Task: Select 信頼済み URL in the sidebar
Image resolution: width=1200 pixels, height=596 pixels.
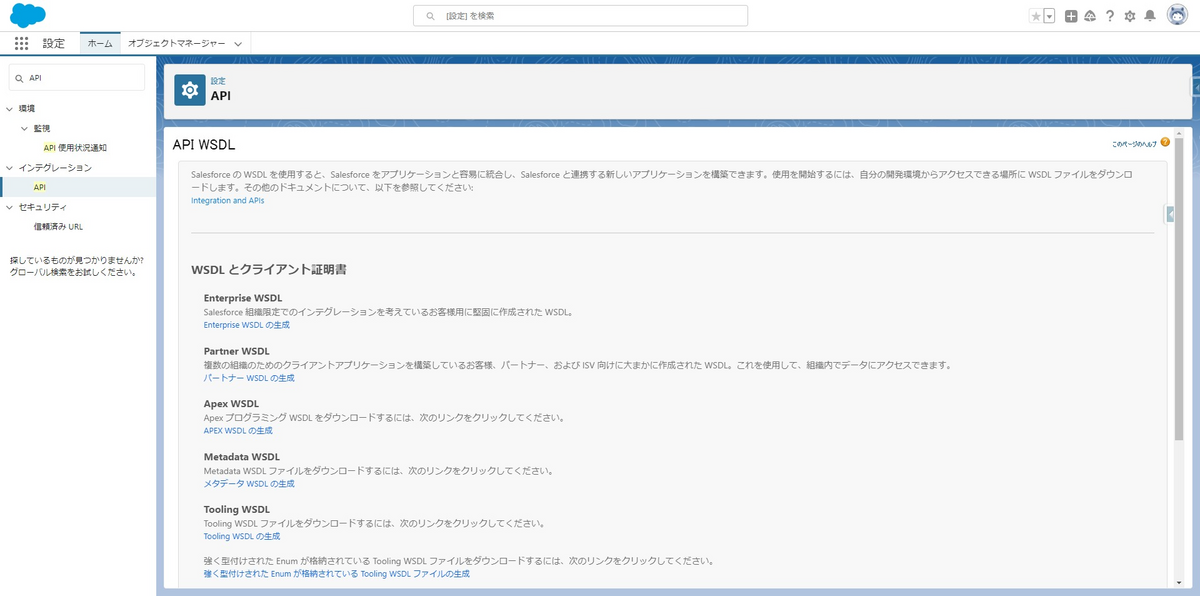Action: [x=60, y=226]
